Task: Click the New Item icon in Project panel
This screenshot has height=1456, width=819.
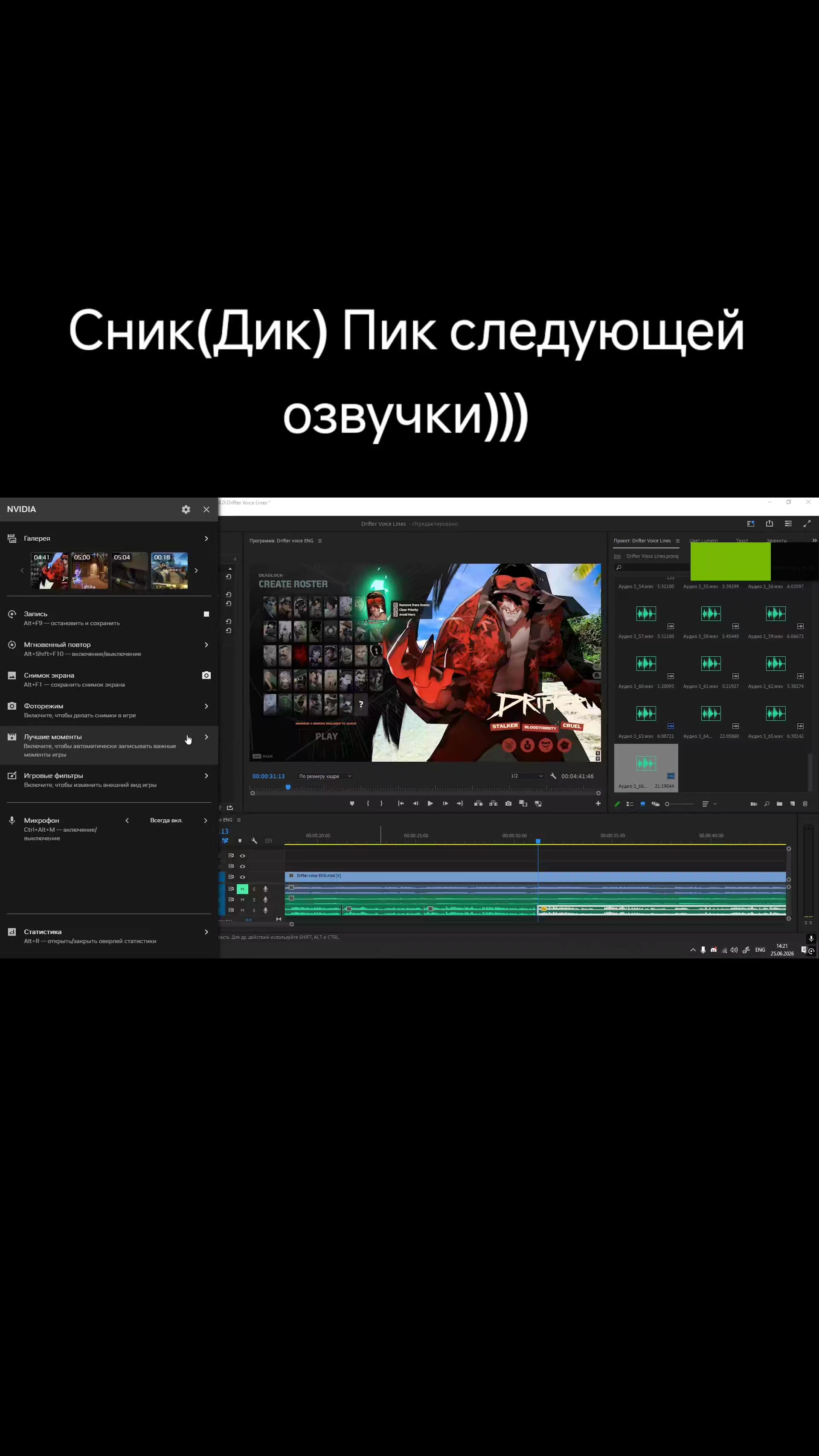Action: coord(793,804)
